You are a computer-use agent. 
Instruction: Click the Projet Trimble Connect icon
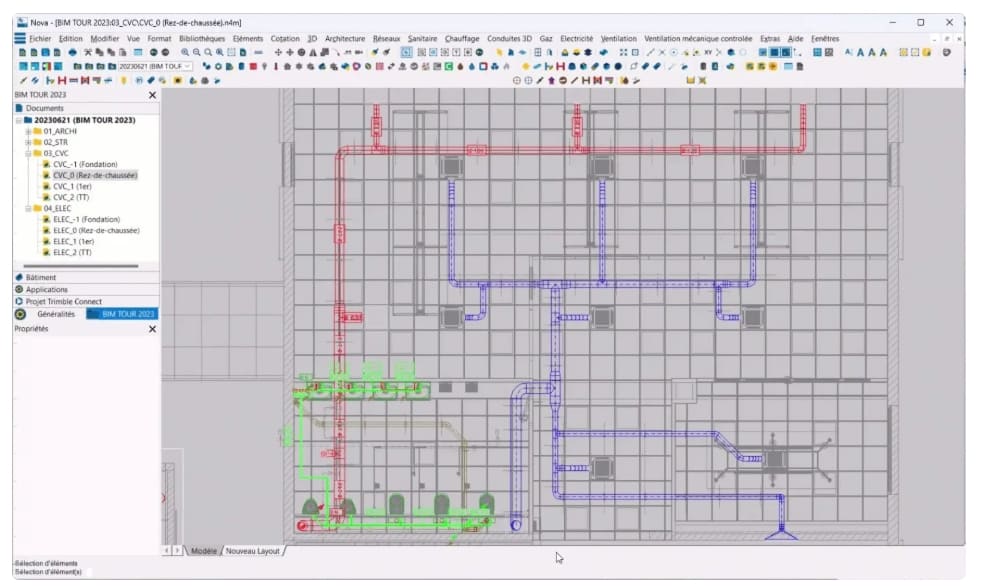19,301
